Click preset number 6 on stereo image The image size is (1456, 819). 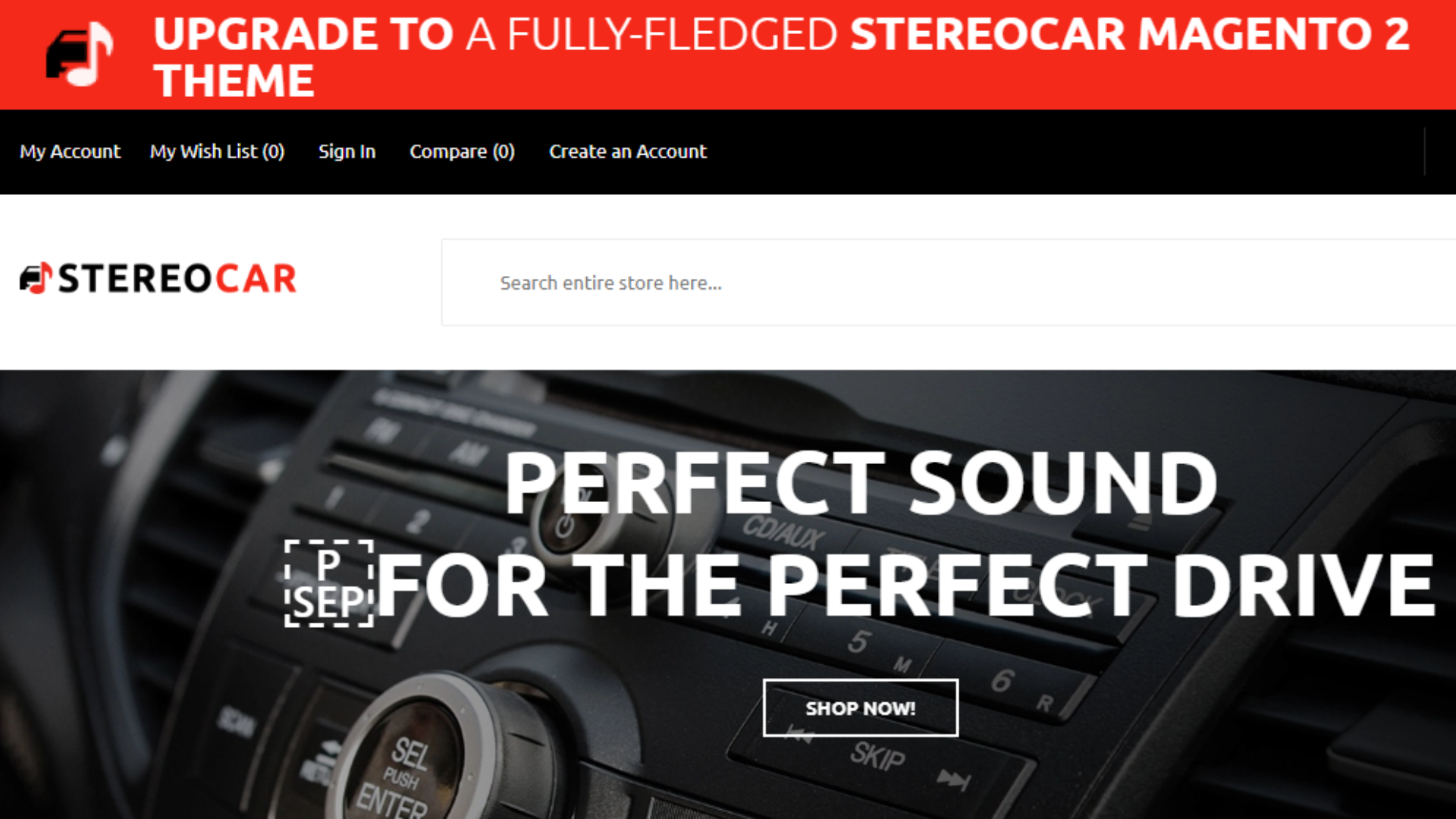tap(1002, 680)
